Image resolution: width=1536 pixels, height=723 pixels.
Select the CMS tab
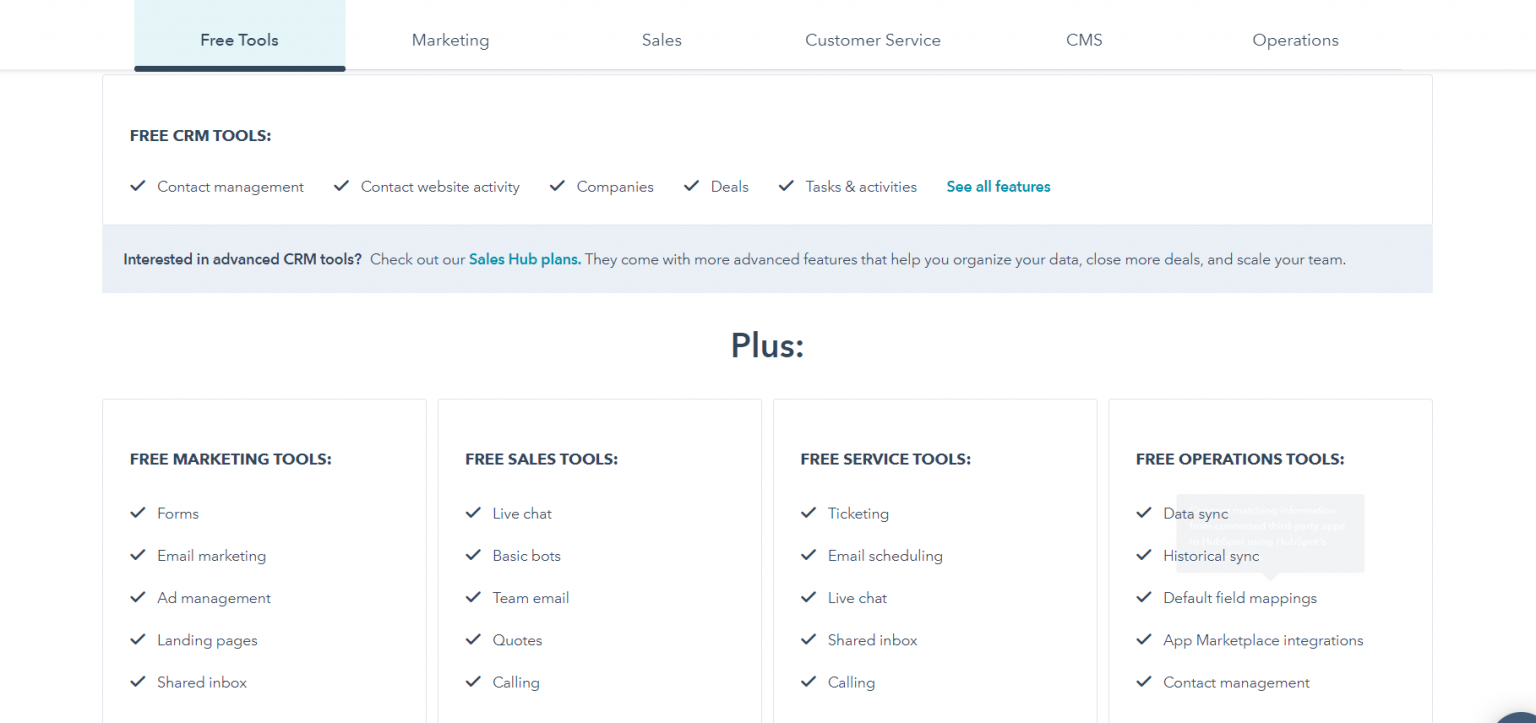tap(1084, 40)
